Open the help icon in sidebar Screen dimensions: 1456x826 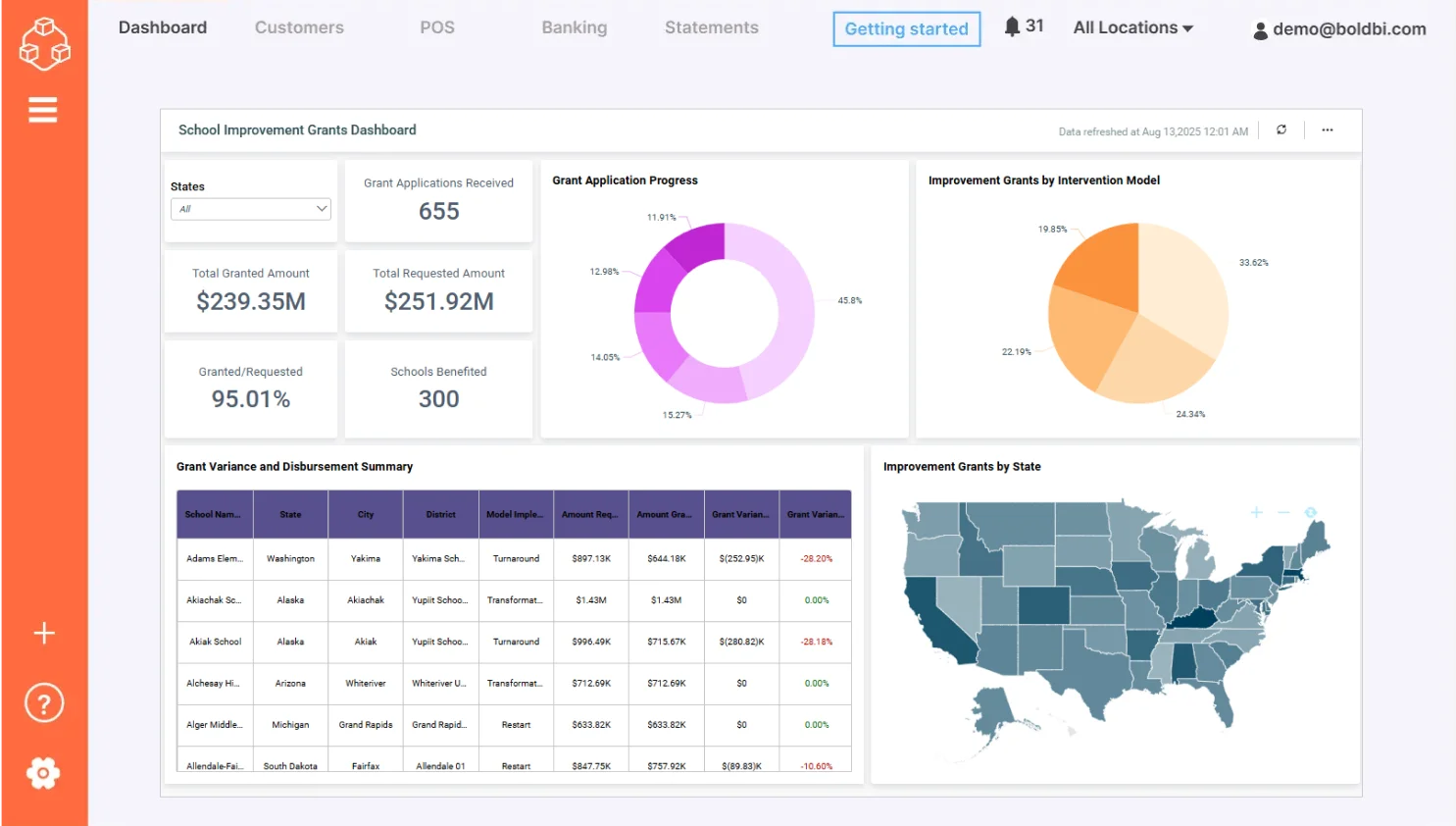pyautogui.click(x=43, y=702)
